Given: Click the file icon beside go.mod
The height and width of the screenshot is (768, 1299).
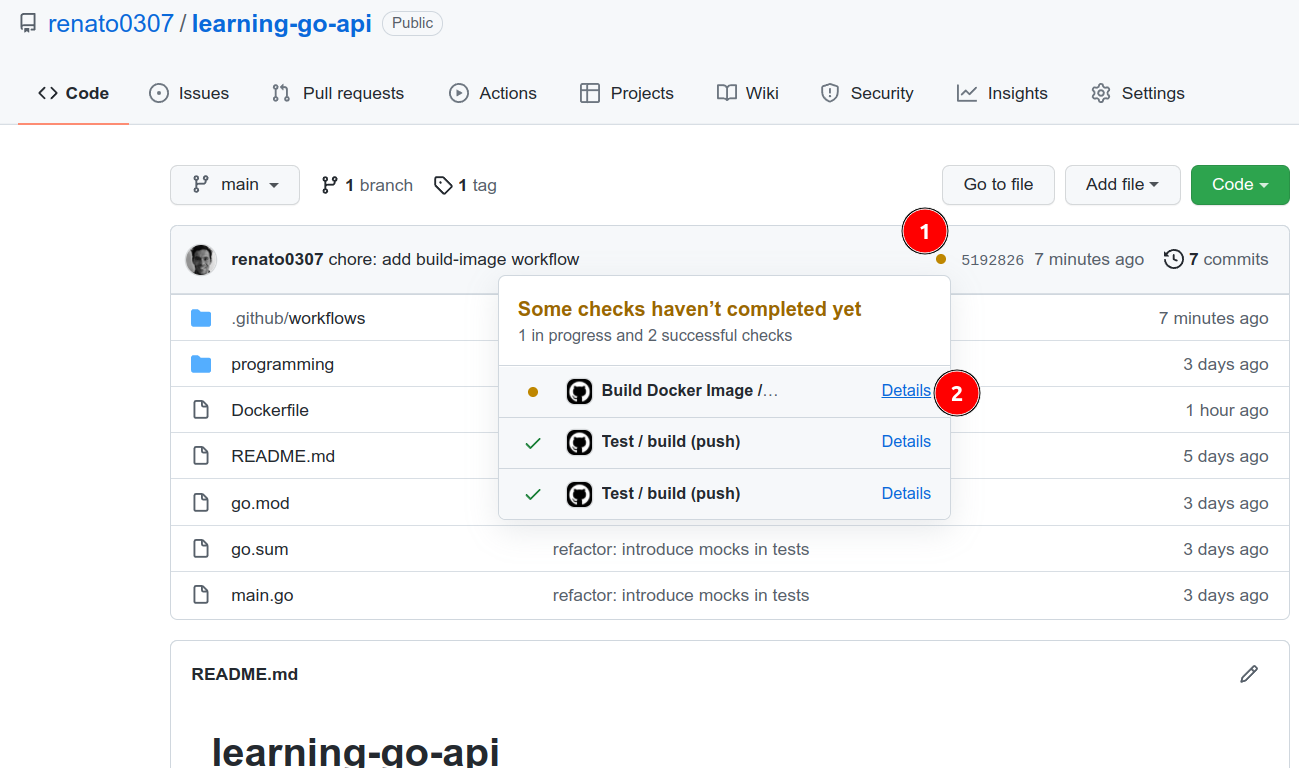Looking at the screenshot, I should point(201,503).
